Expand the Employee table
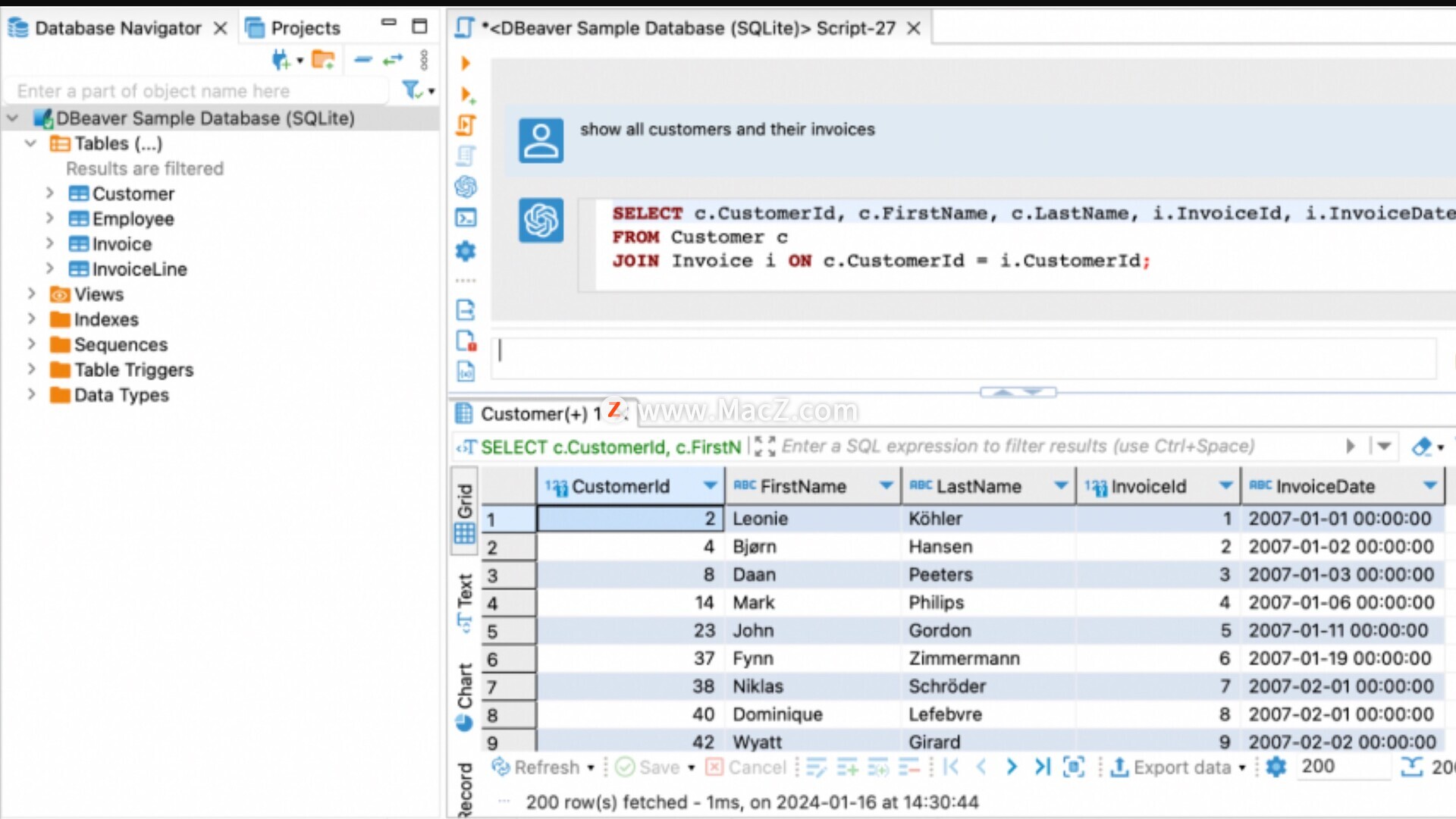Image resolution: width=1456 pixels, height=819 pixels. (50, 218)
